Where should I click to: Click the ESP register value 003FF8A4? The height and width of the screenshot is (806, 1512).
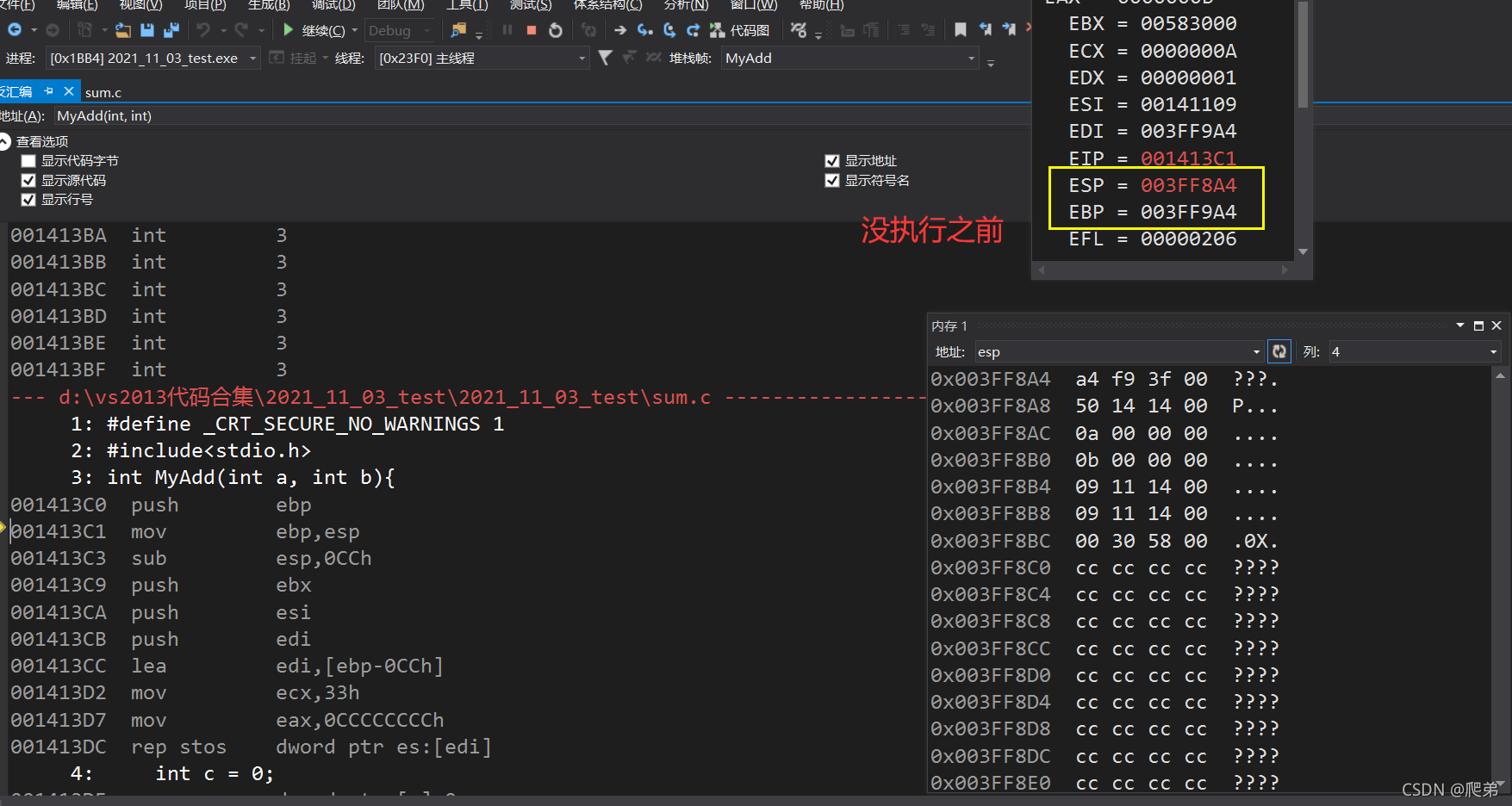[1188, 185]
